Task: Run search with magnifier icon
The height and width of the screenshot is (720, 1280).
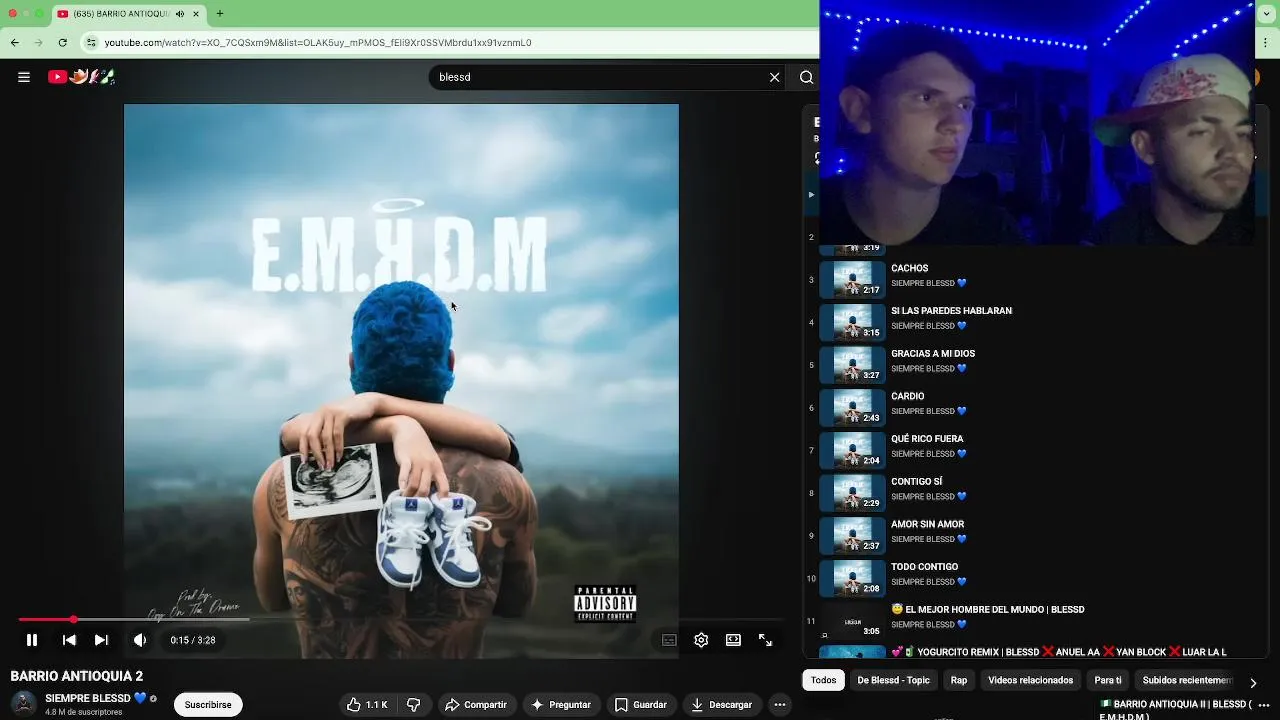Action: (x=806, y=77)
